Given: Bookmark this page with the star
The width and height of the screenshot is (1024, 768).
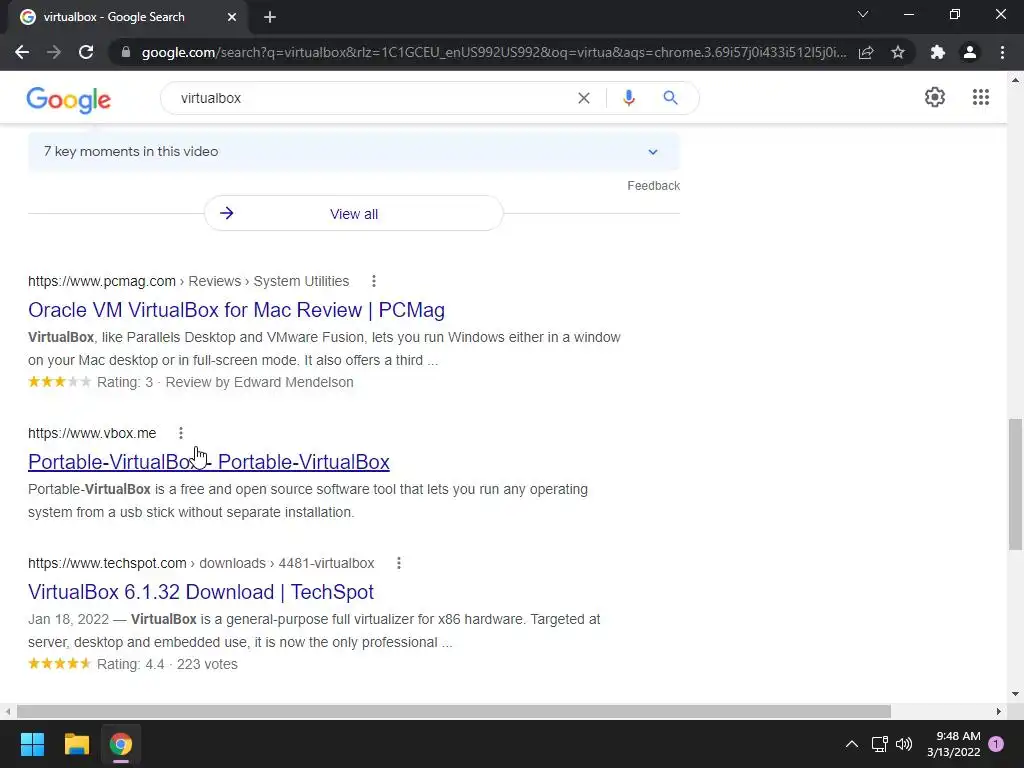Looking at the screenshot, I should pos(898,52).
